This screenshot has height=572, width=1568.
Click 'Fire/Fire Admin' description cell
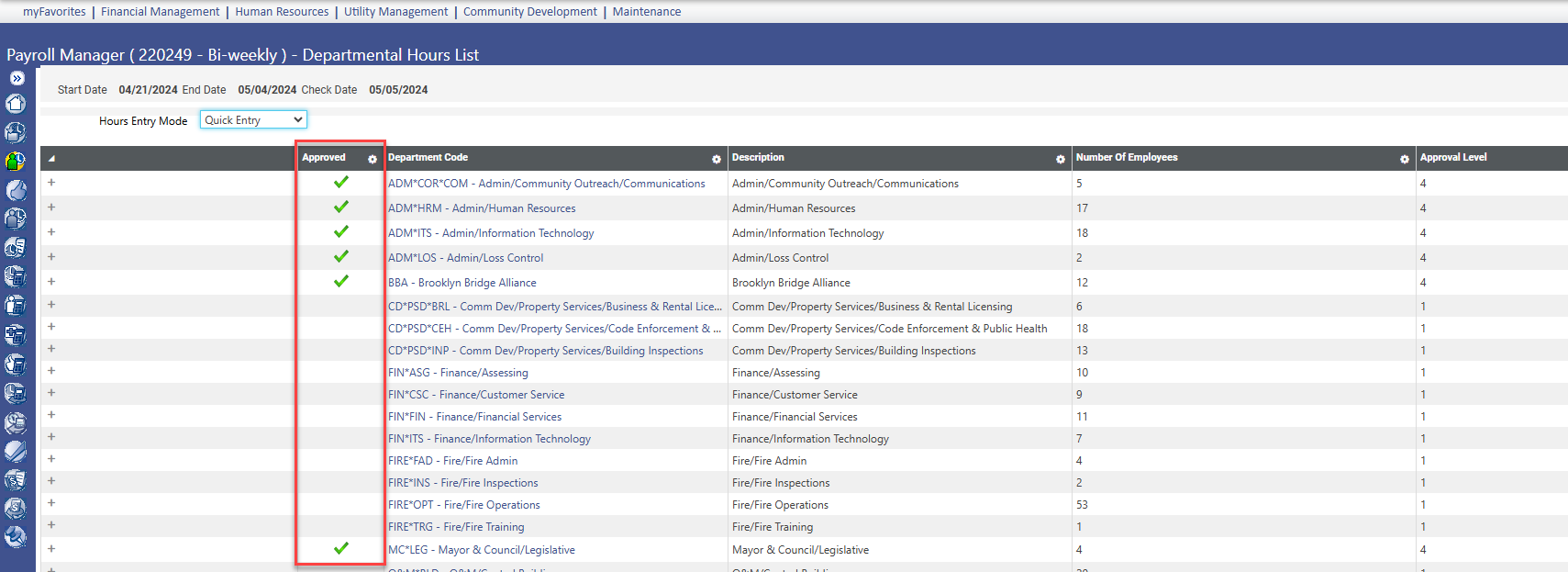coord(769,461)
